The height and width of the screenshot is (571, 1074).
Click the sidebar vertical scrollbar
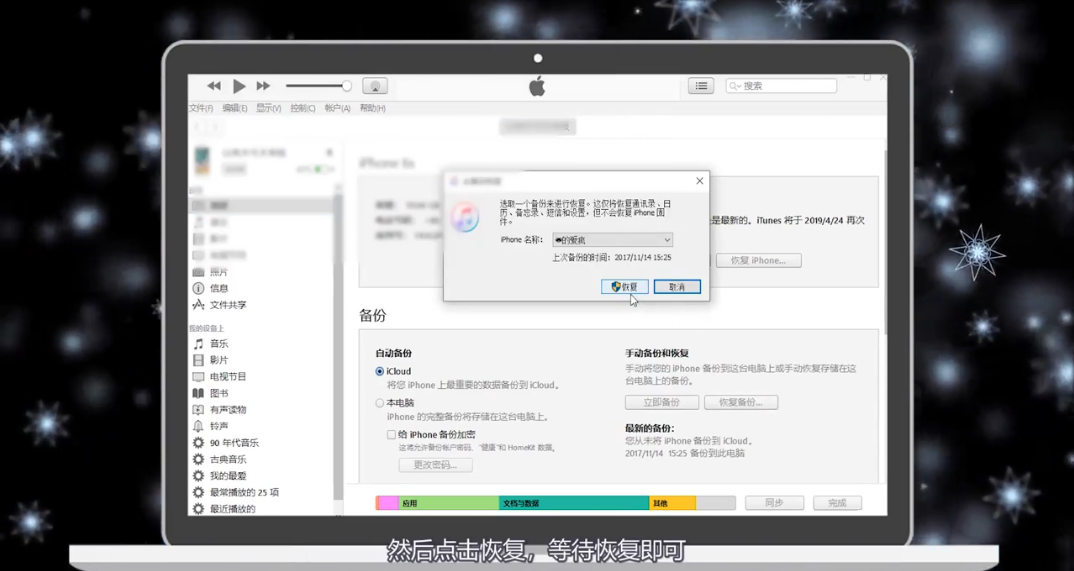click(x=337, y=349)
